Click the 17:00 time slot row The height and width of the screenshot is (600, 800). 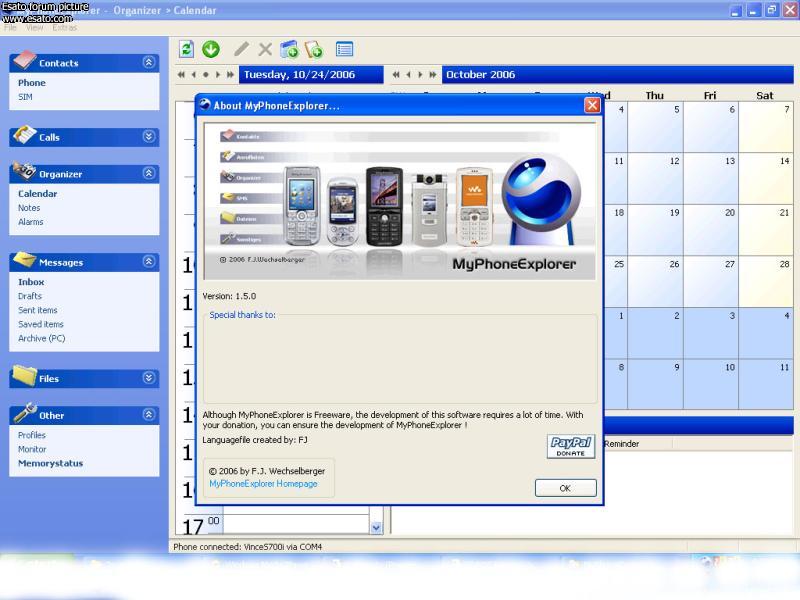click(x=296, y=524)
